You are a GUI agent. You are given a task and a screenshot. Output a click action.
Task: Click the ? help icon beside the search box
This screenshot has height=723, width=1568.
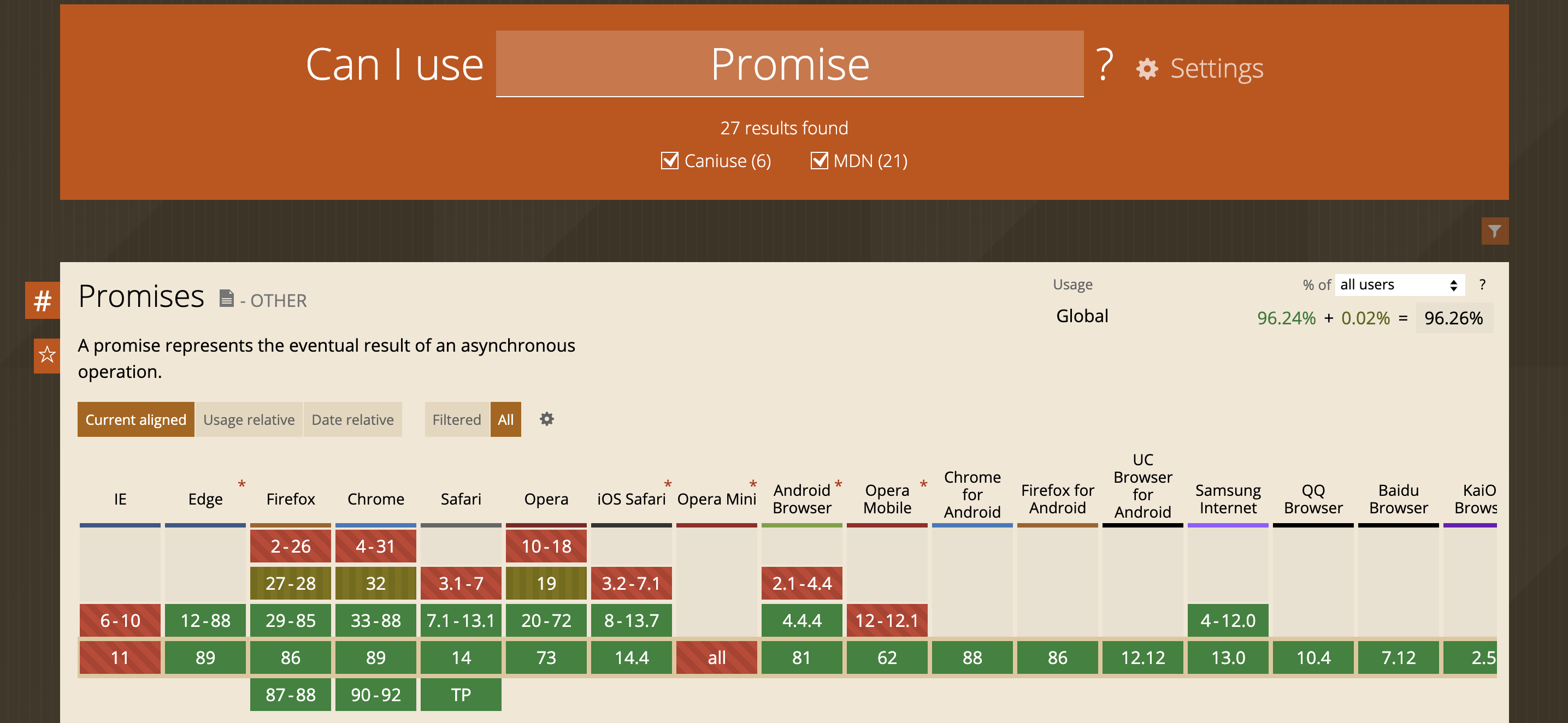coord(1104,66)
